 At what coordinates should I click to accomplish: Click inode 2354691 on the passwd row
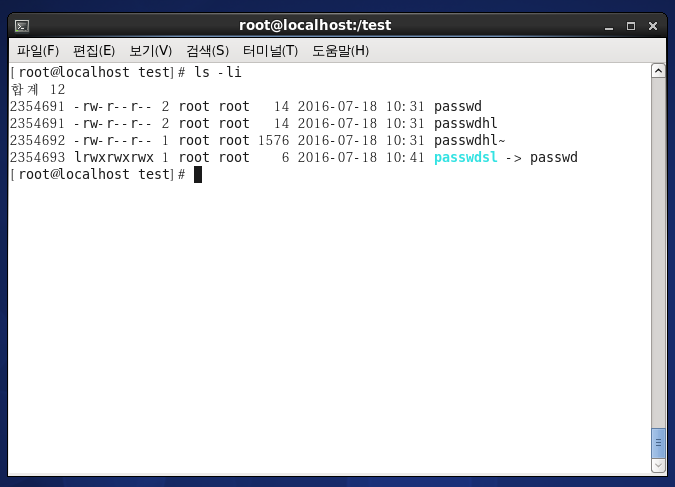pos(37,106)
